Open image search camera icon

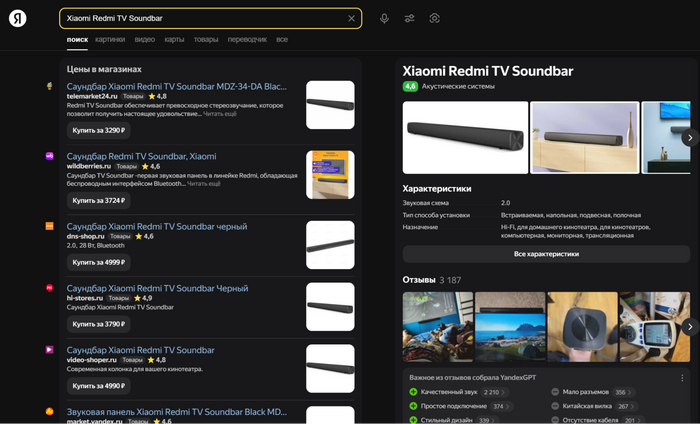click(x=434, y=18)
